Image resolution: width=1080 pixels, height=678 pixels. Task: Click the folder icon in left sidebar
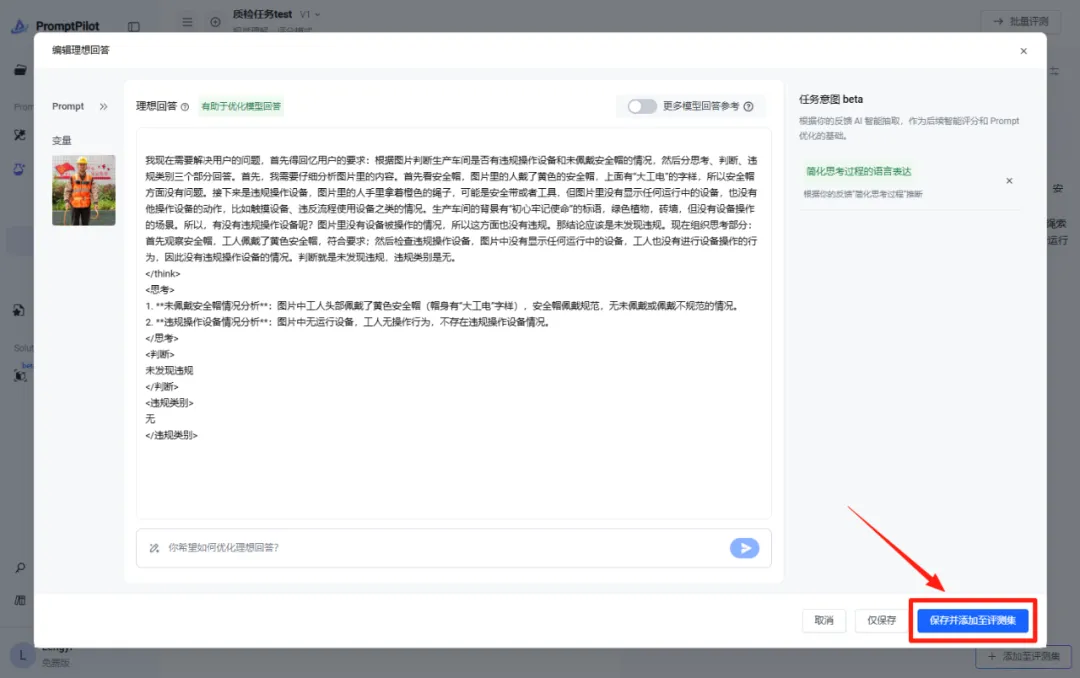(x=20, y=70)
